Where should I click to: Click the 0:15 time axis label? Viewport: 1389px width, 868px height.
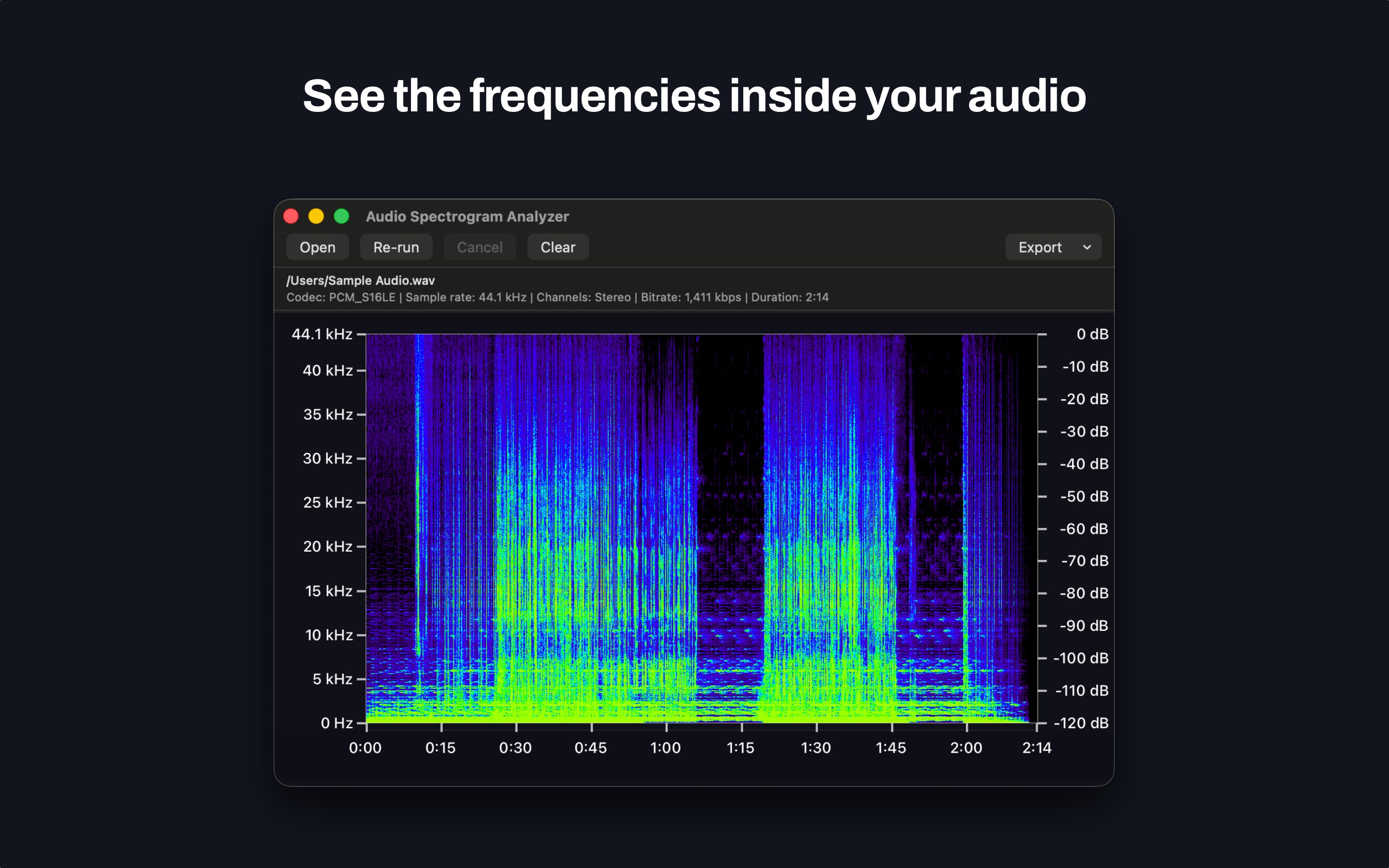[440, 748]
